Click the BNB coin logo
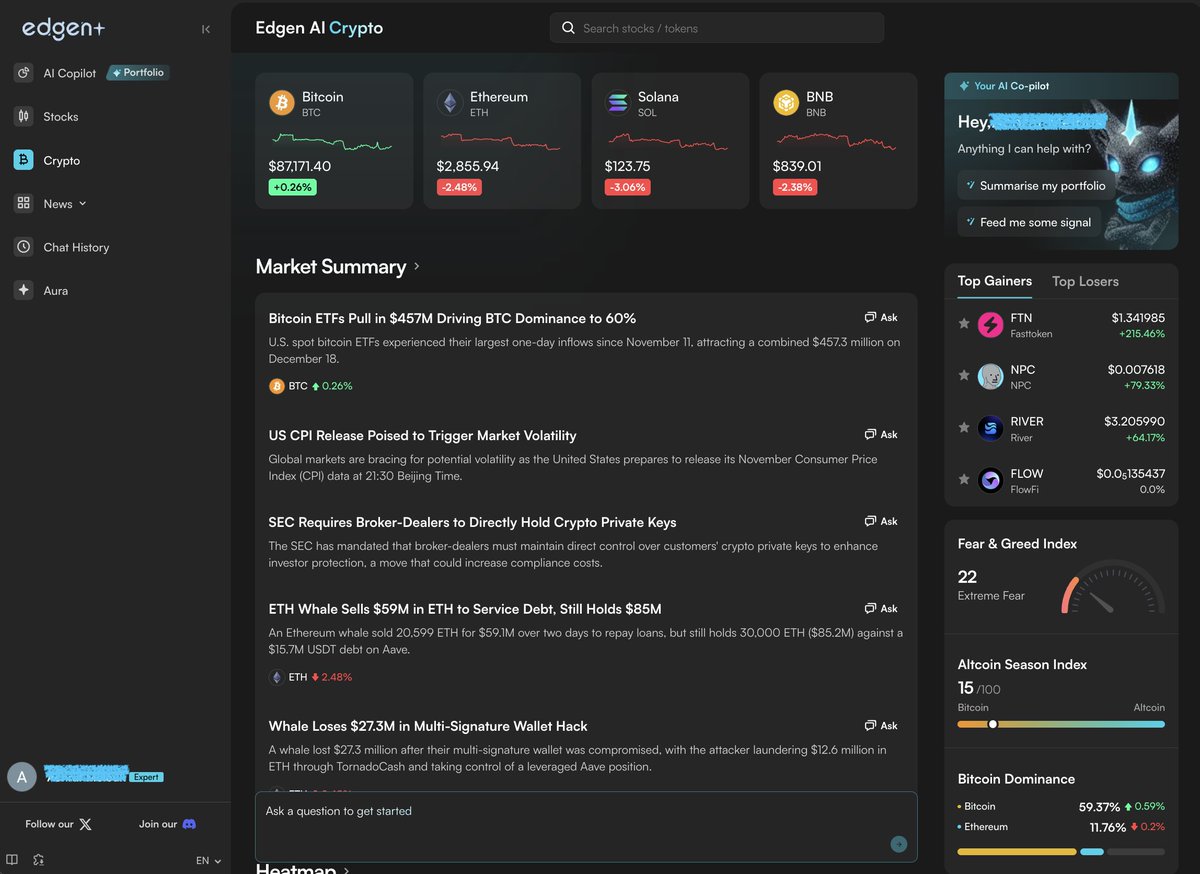1200x874 pixels. tap(786, 102)
